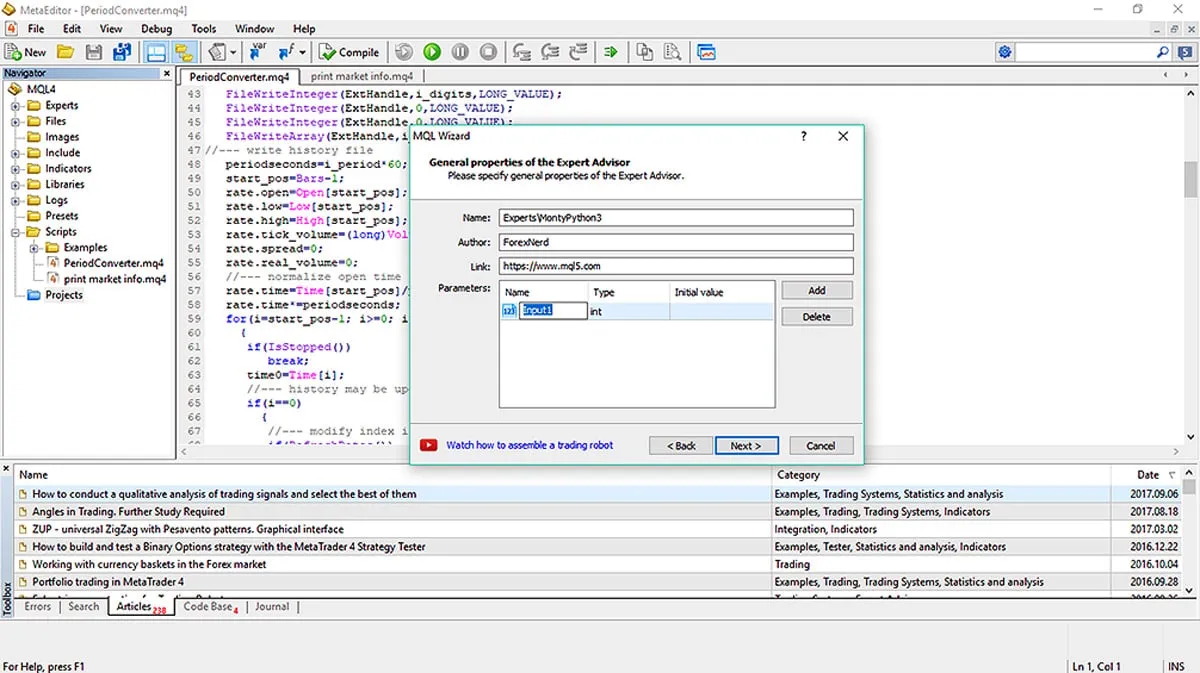
Task: Click the Step Into debug icon
Action: pyautogui.click(x=521, y=52)
